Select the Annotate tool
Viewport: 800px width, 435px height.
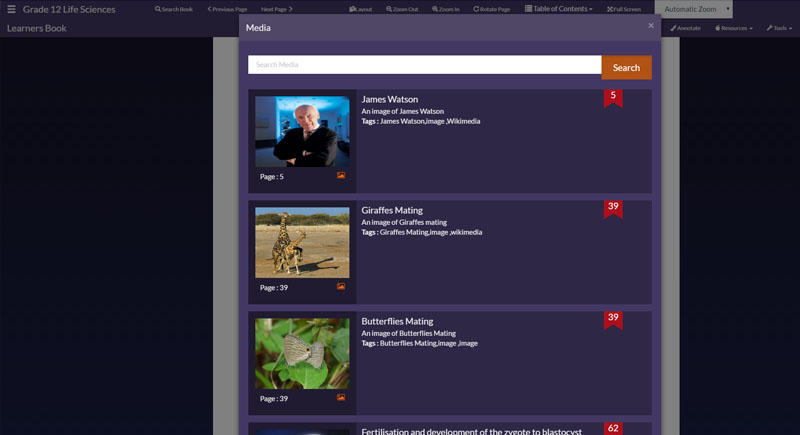(x=685, y=28)
